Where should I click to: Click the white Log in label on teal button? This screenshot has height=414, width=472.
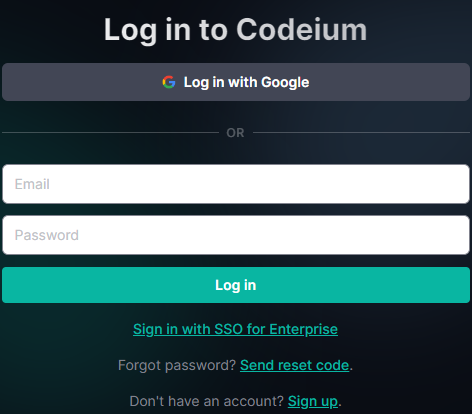coord(236,285)
